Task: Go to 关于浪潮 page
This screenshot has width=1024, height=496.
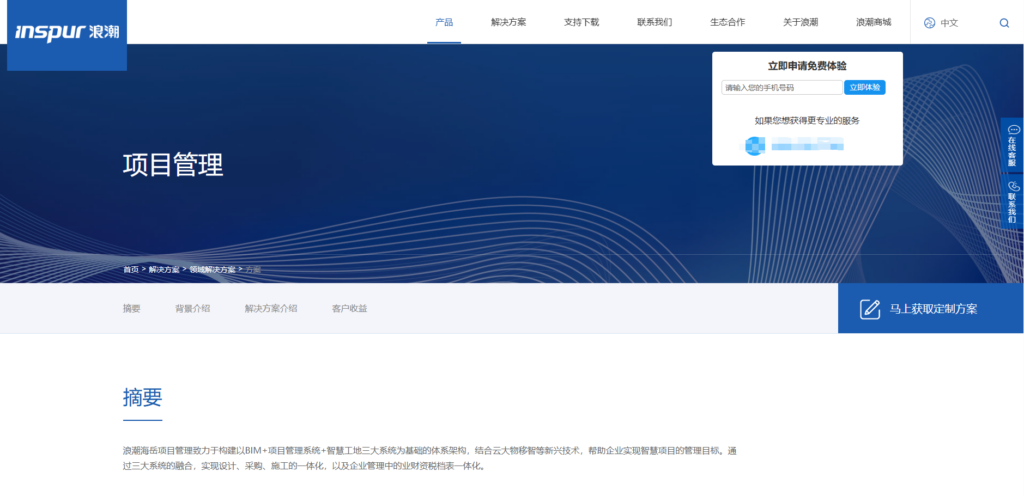Action: pyautogui.click(x=800, y=22)
